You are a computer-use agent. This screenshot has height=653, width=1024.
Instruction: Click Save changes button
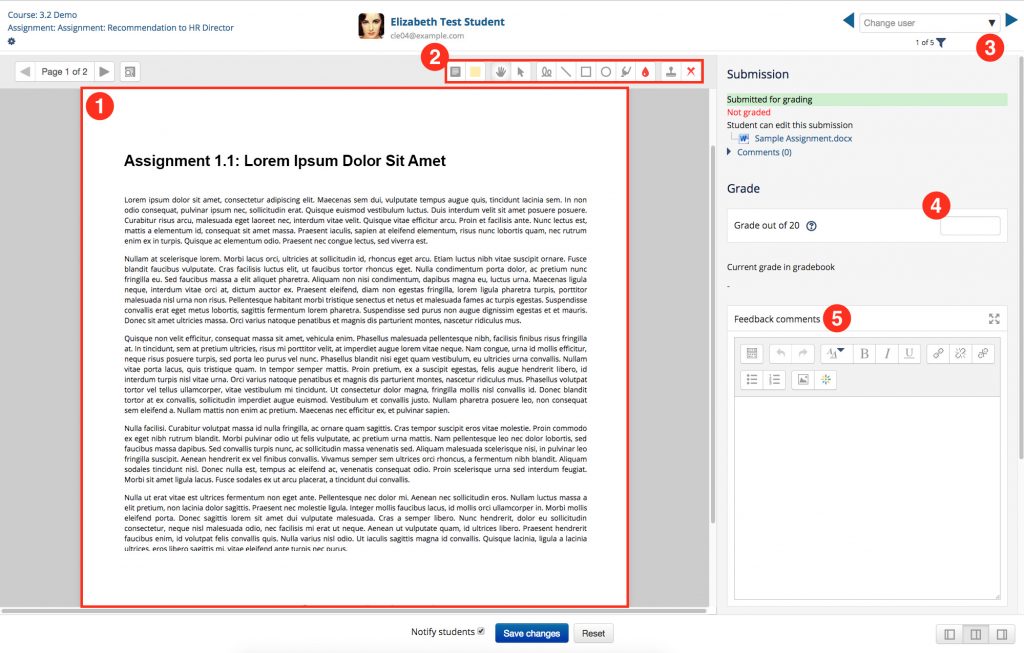tap(531, 633)
